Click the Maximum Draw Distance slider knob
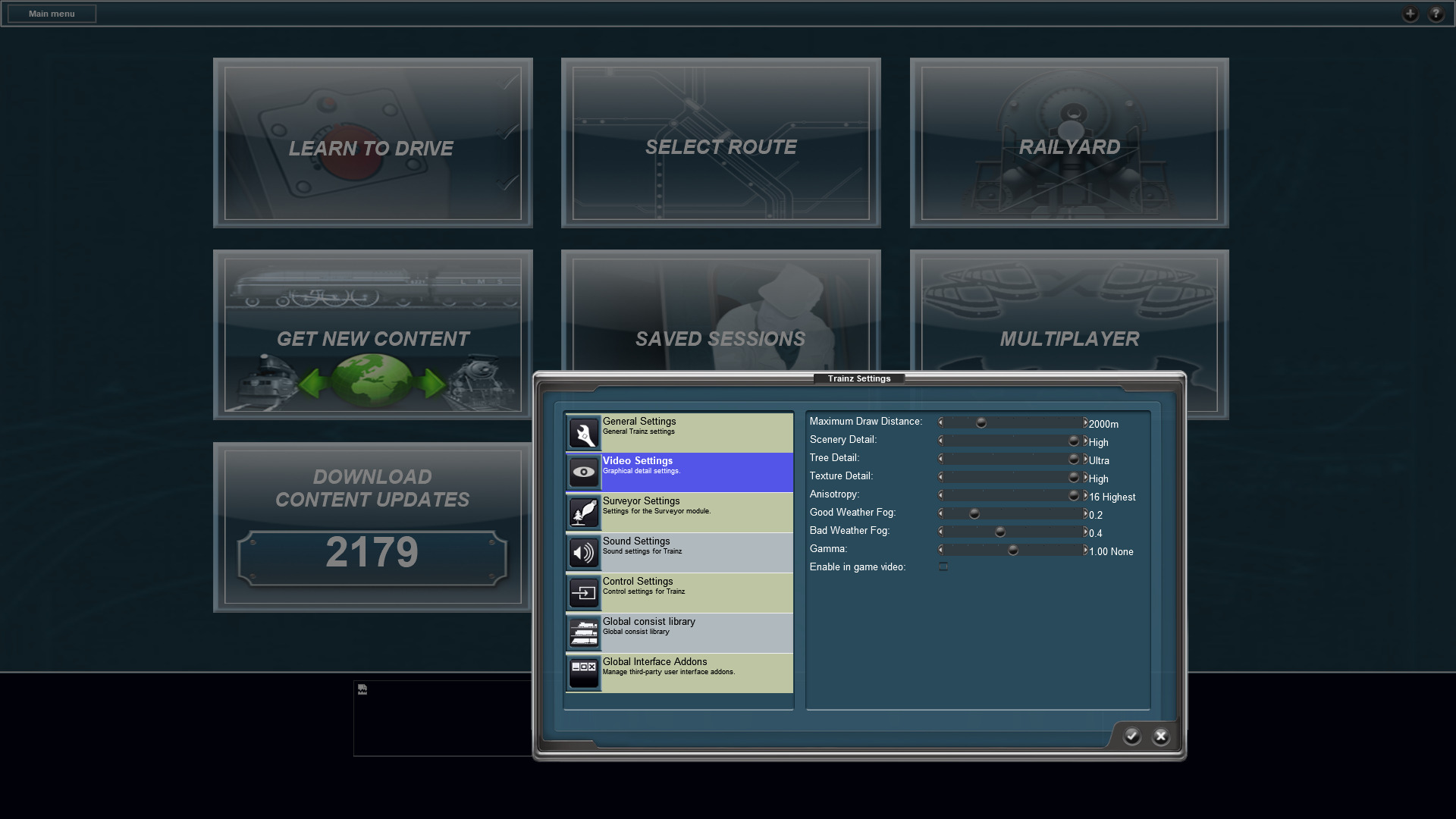The height and width of the screenshot is (819, 1456). [981, 422]
